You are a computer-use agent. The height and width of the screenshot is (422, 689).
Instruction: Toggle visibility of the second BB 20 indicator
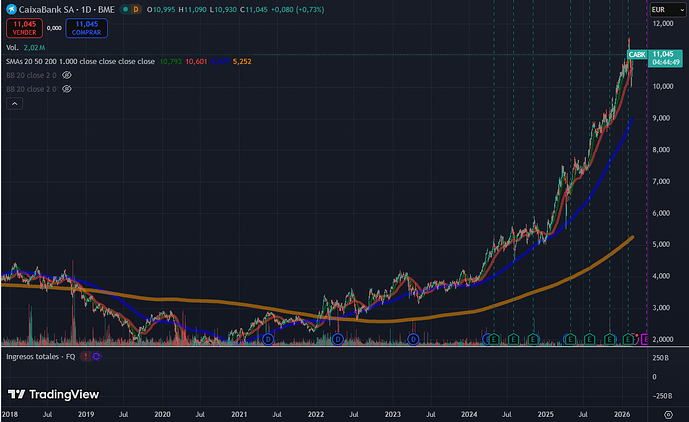67,89
